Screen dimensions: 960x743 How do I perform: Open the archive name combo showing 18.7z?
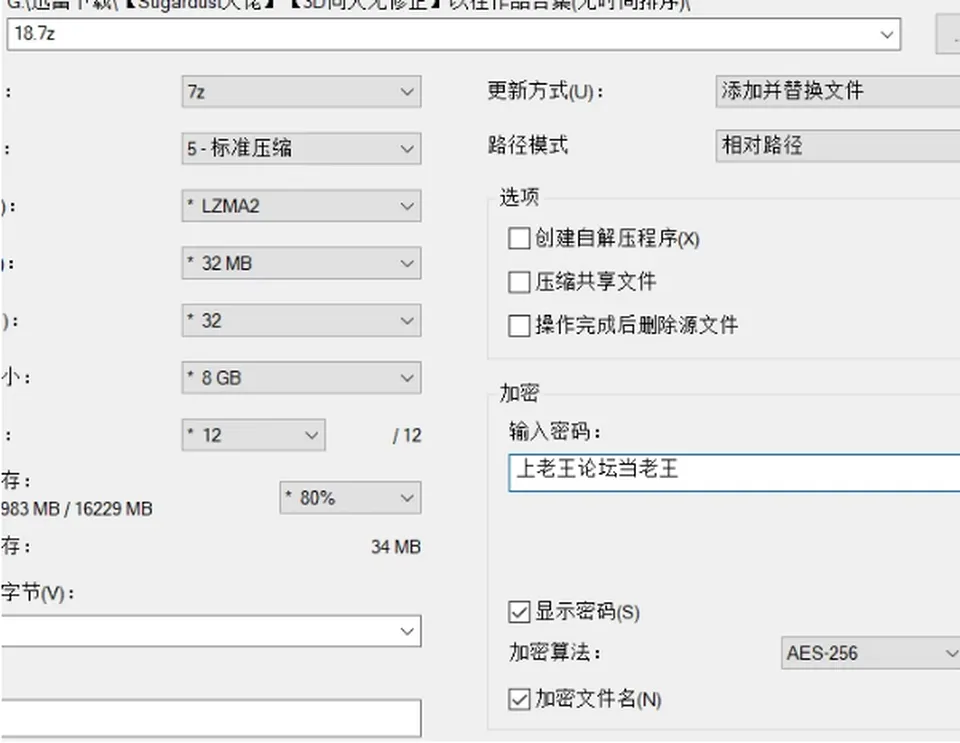(454, 34)
